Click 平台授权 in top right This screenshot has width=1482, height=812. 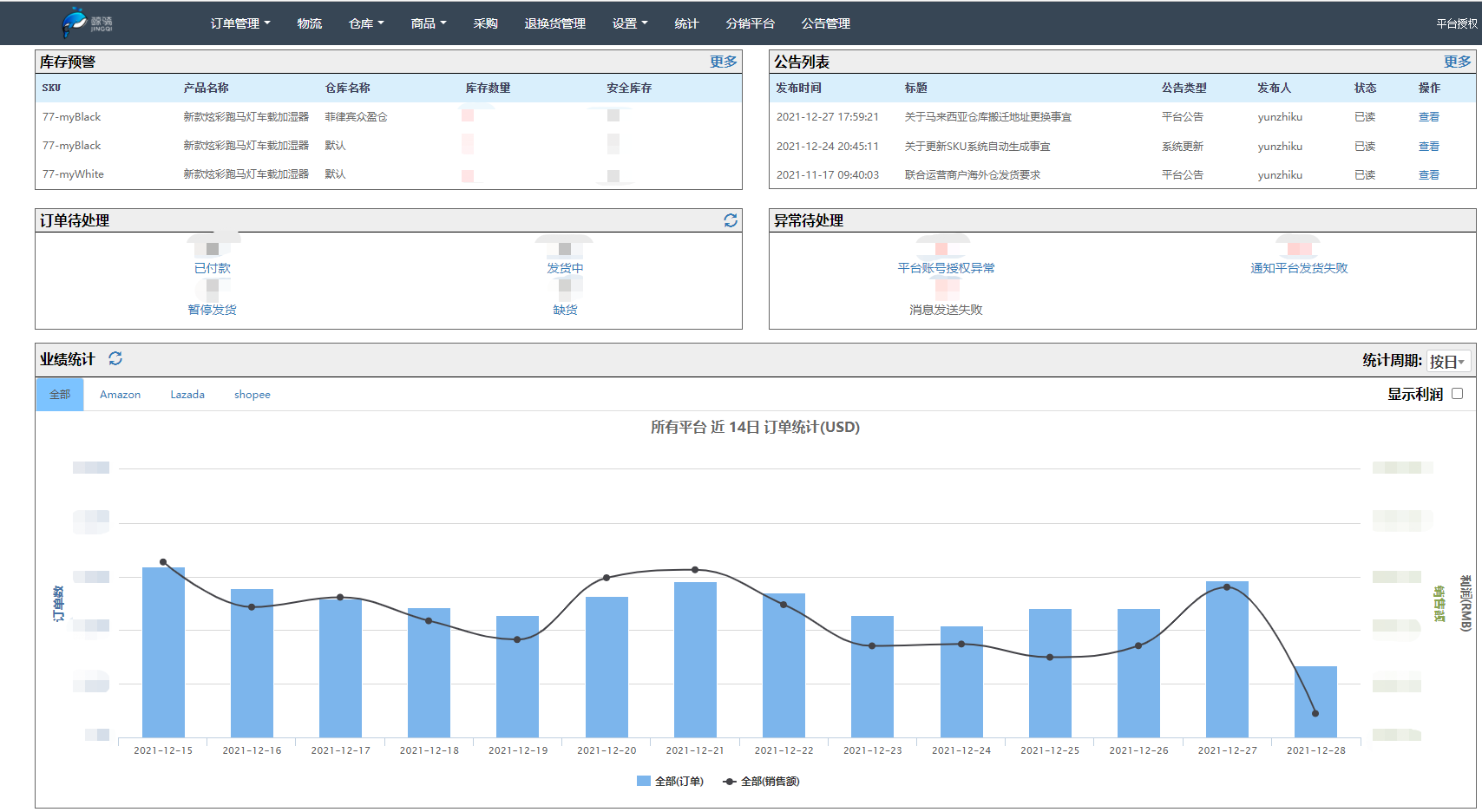click(1456, 23)
